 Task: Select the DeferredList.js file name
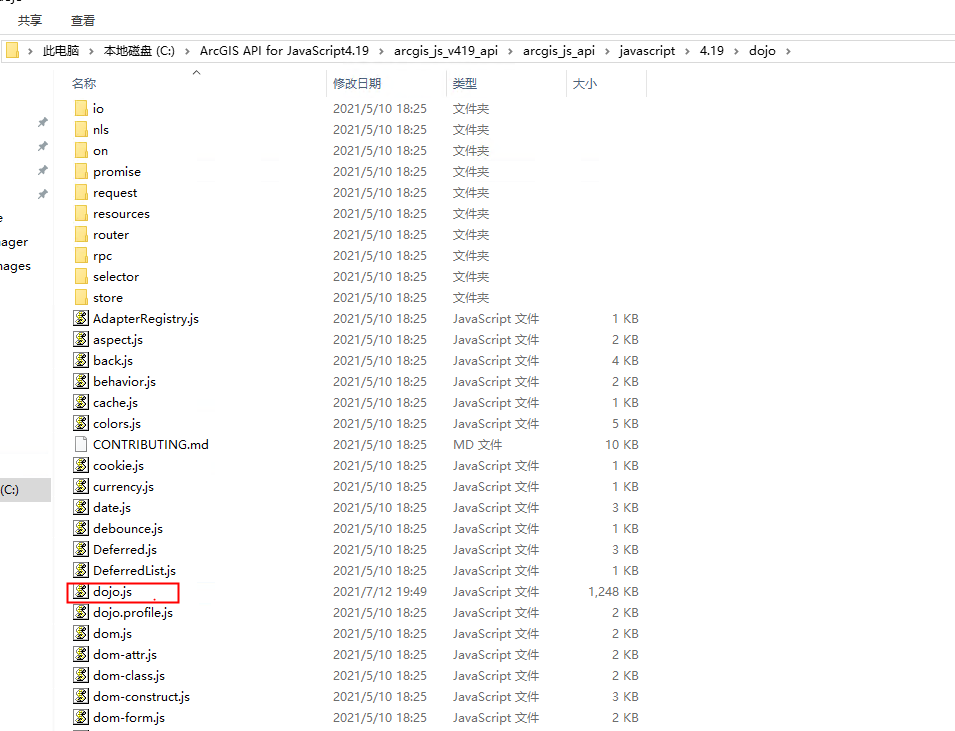point(135,570)
